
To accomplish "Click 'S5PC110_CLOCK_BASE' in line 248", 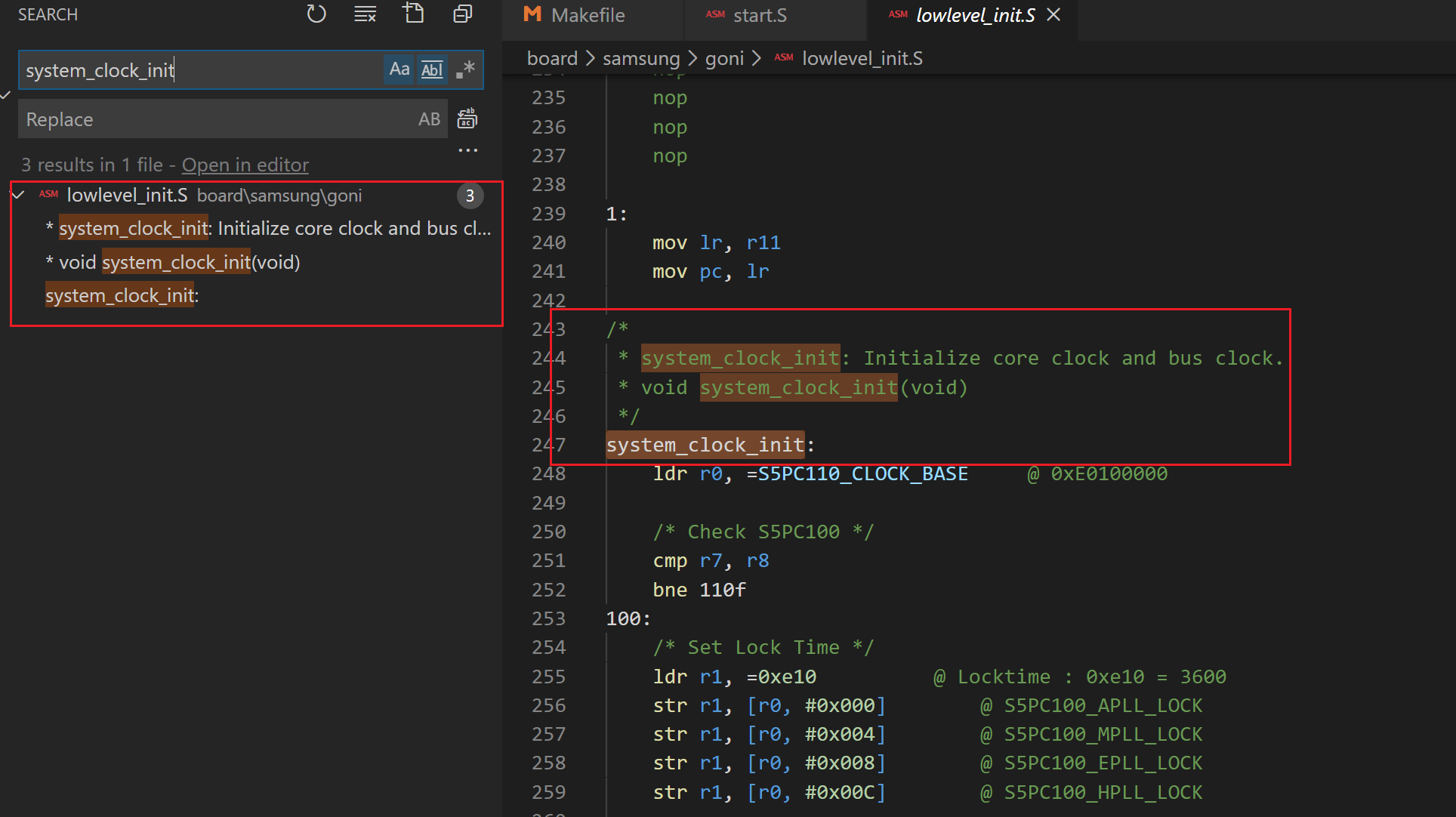I will (862, 473).
